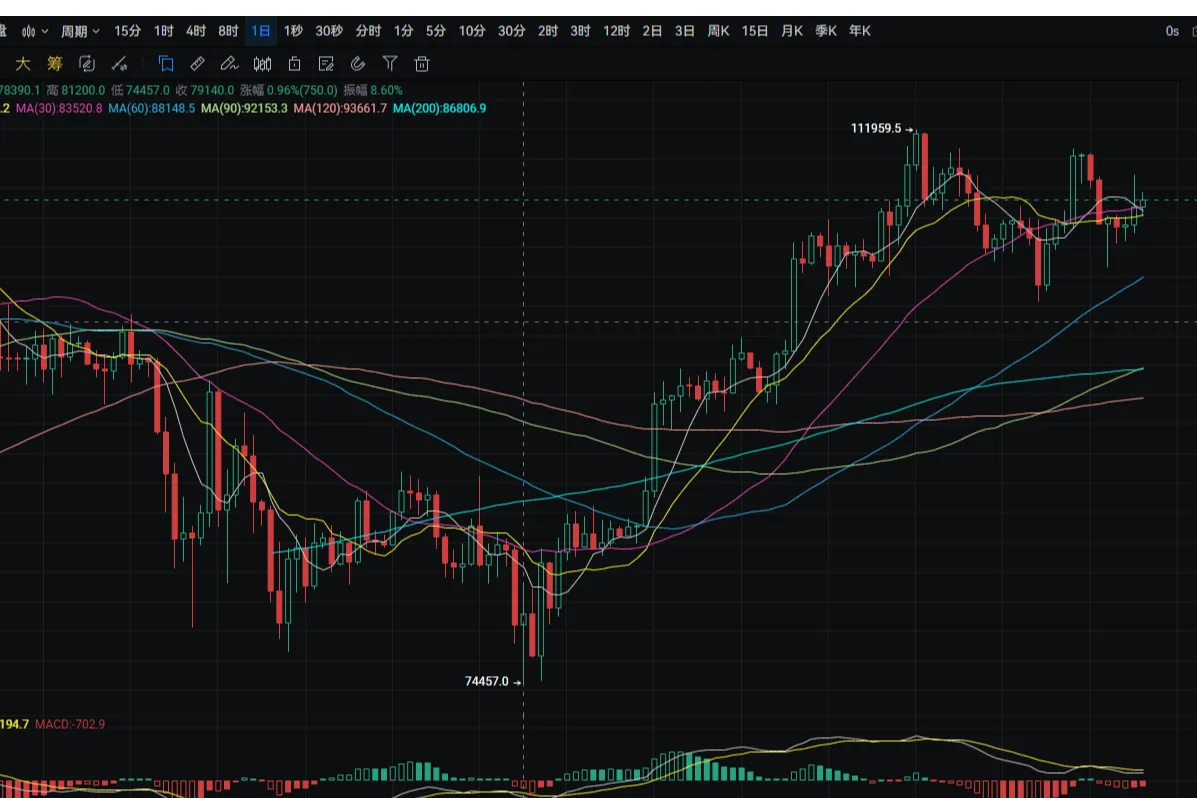Click the MA(90):92153.3 indicator label
1197x798 pixels.
[244, 108]
